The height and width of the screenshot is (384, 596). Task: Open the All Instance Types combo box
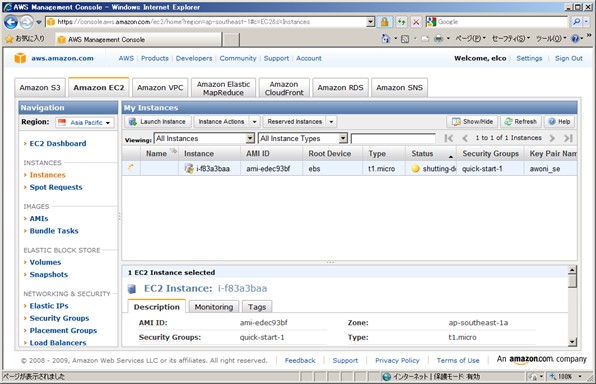[x=303, y=138]
